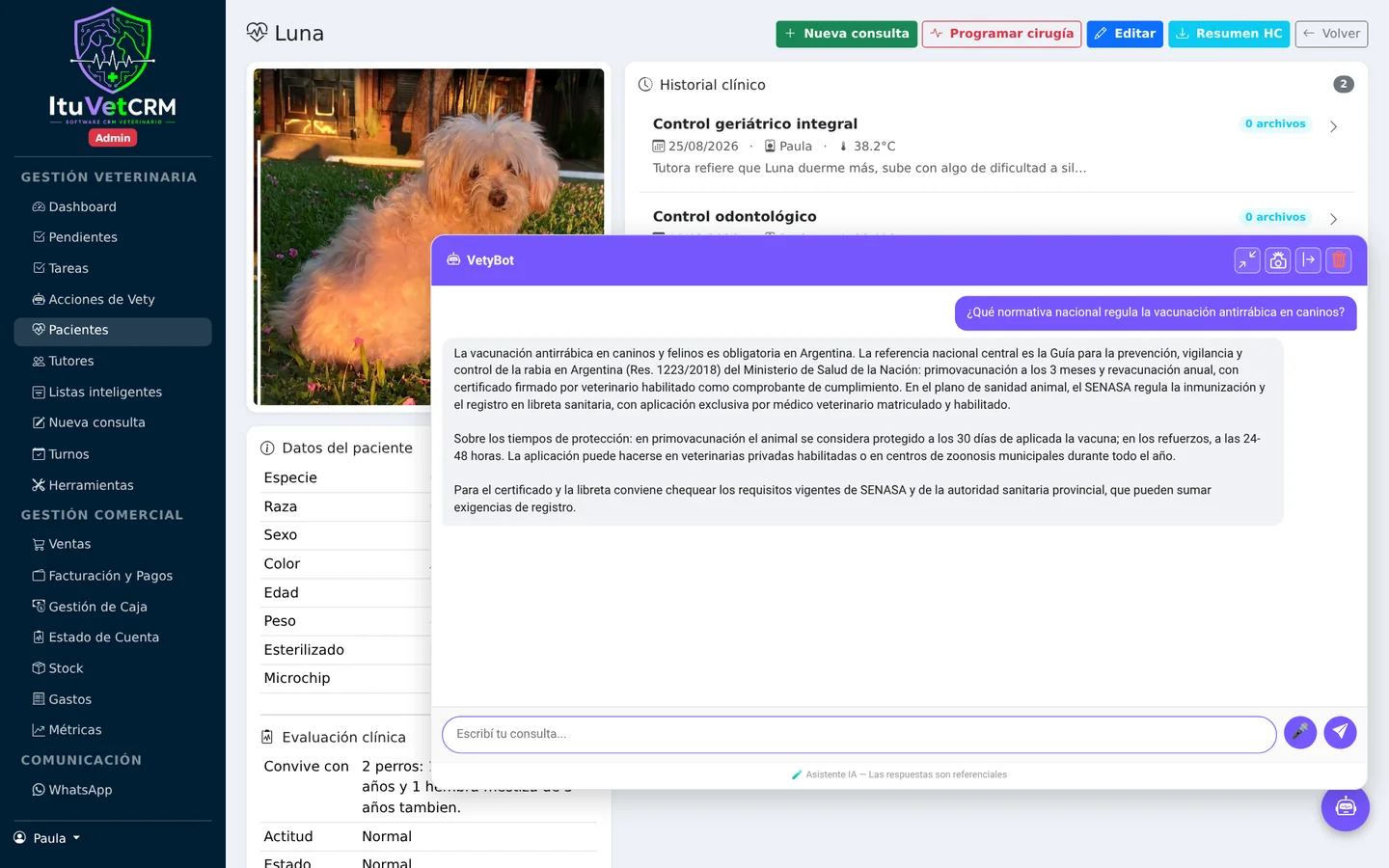Open Gestión de Caja

coord(113,607)
